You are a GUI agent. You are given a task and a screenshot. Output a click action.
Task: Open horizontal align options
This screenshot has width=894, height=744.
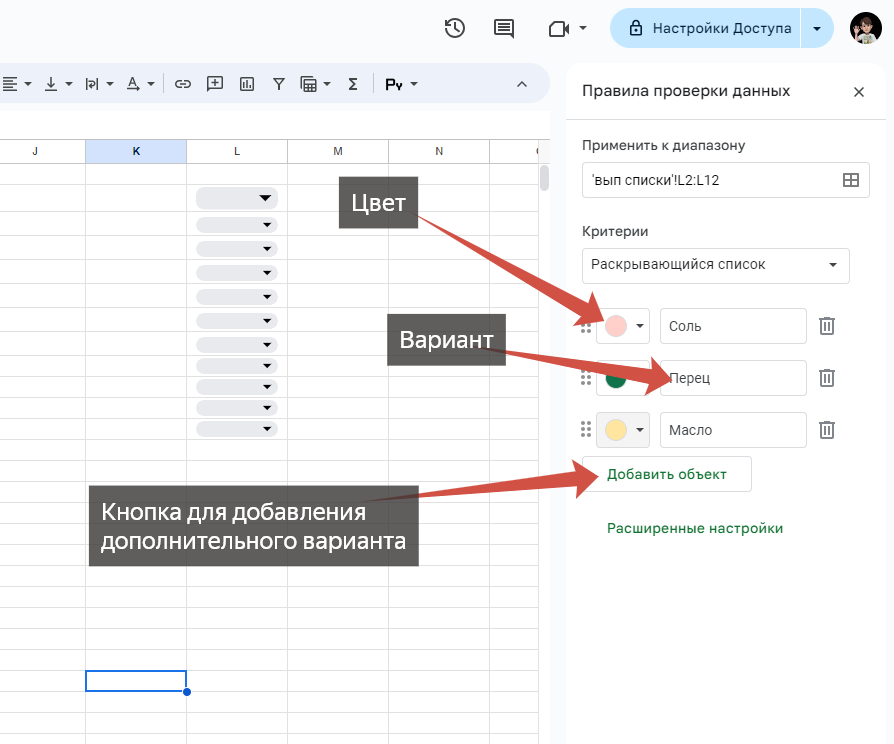pos(16,84)
